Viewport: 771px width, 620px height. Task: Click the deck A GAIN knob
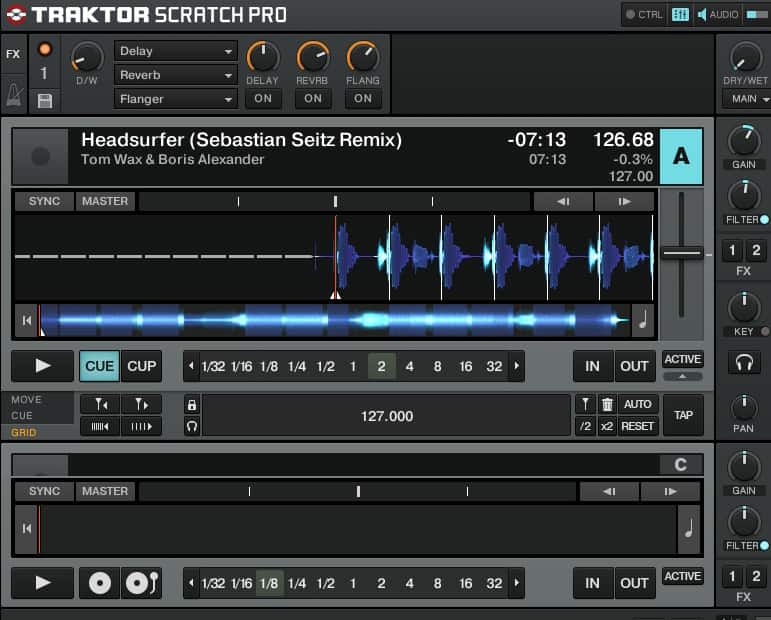click(744, 141)
